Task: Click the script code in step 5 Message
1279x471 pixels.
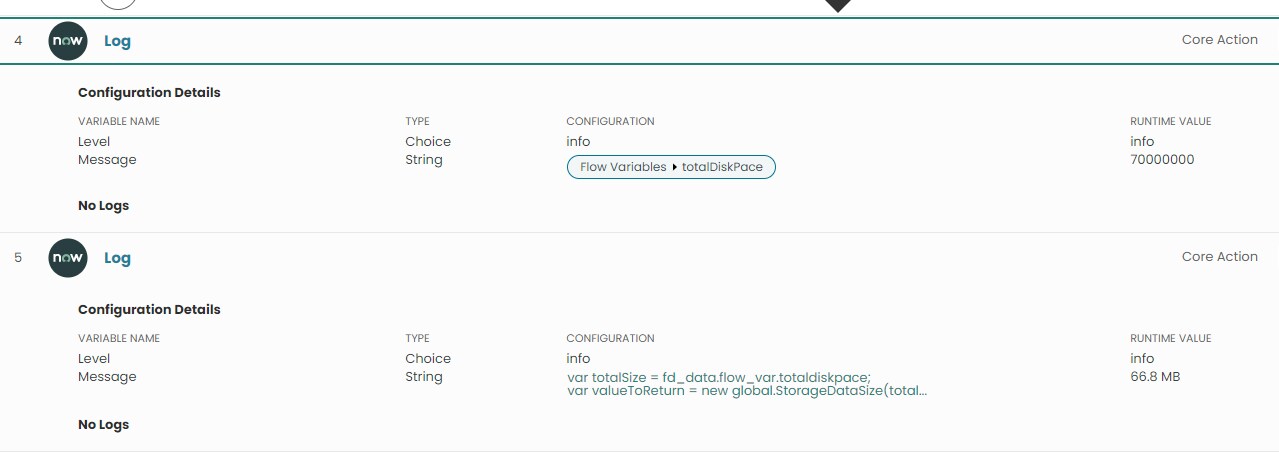Action: click(748, 384)
